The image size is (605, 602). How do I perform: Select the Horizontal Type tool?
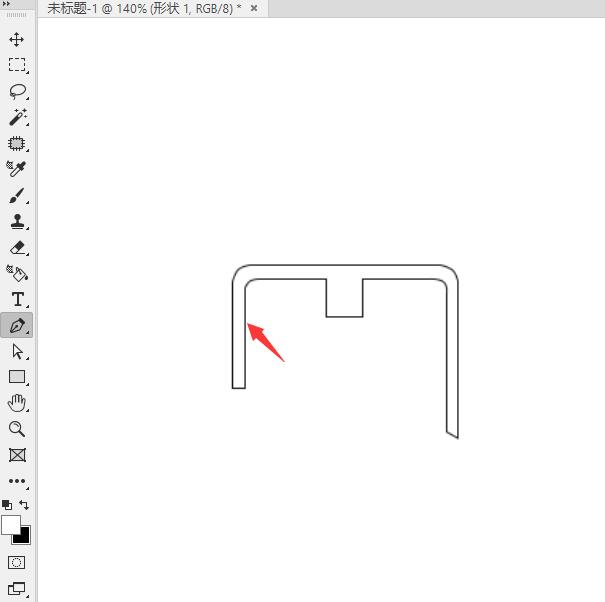click(x=18, y=299)
